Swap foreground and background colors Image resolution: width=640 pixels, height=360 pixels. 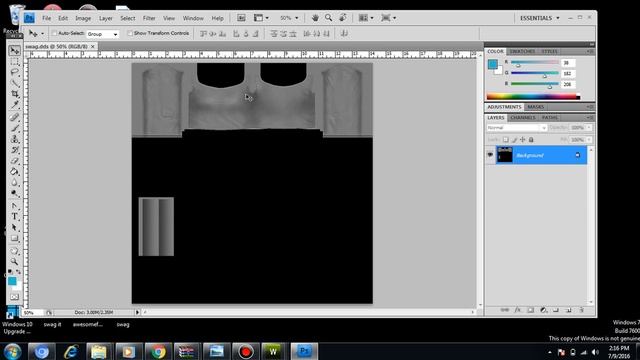(18, 271)
